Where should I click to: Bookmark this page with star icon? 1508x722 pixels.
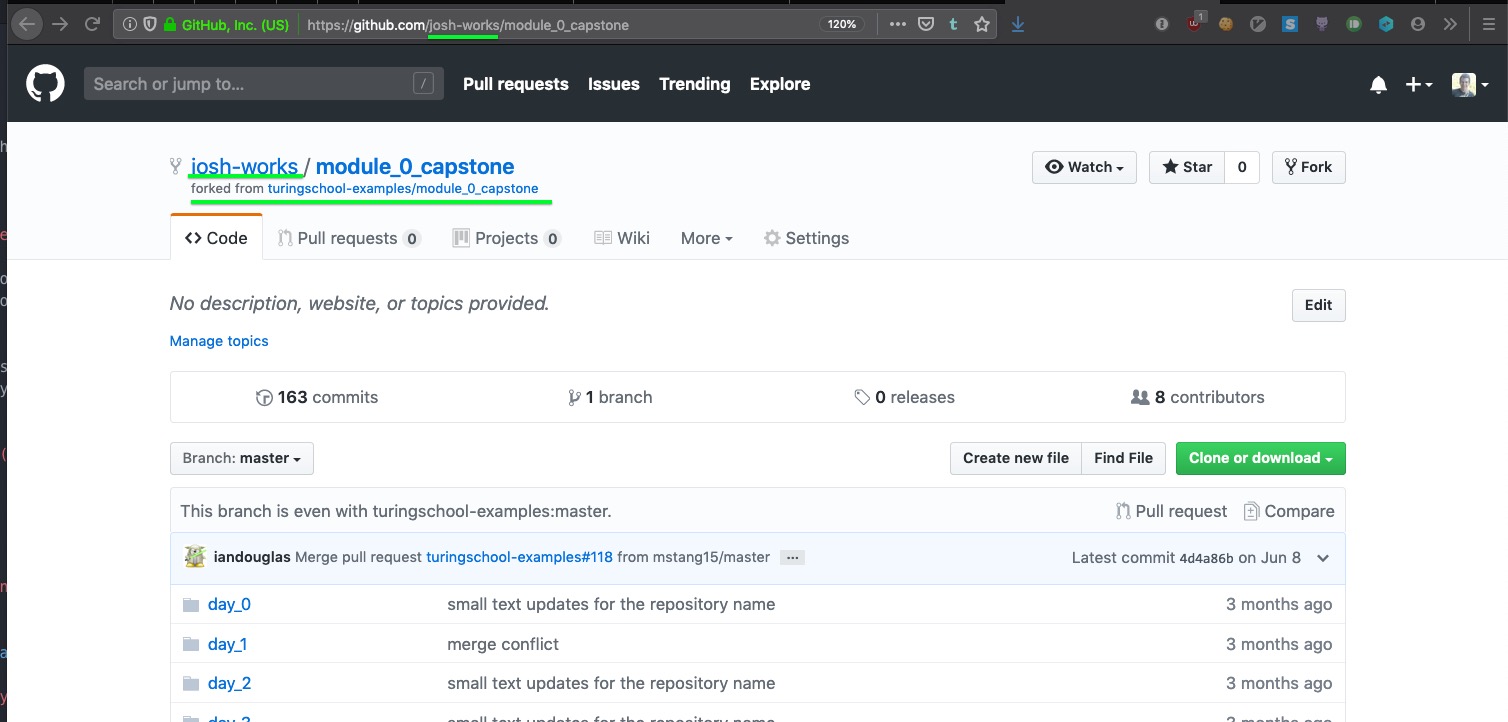point(981,25)
